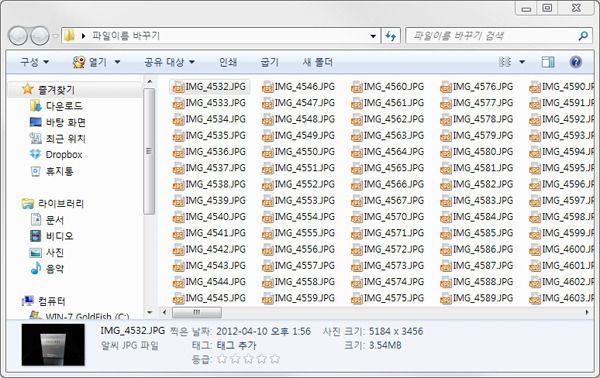600x378 pixels.
Task: Click horizontal scrollbar right arrow
Action: pos(587,313)
